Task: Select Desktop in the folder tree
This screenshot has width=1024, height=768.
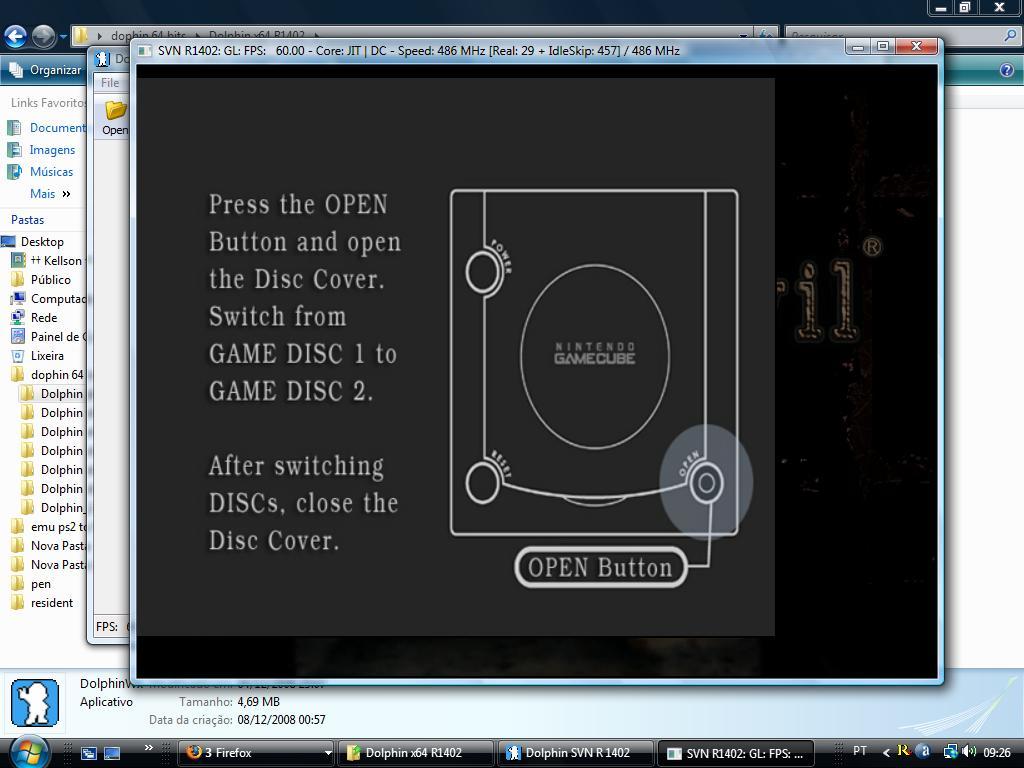Action: pyautogui.click(x=33, y=242)
